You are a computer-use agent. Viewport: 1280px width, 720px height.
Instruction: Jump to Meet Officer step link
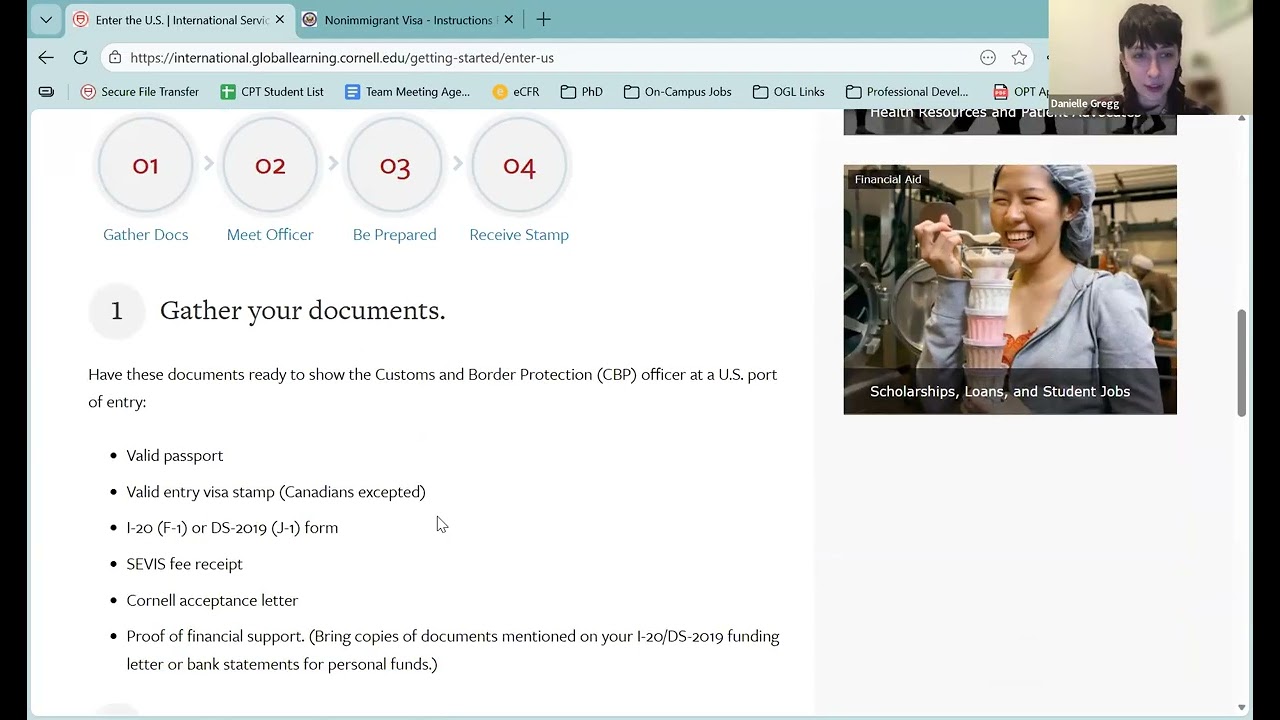click(x=270, y=234)
